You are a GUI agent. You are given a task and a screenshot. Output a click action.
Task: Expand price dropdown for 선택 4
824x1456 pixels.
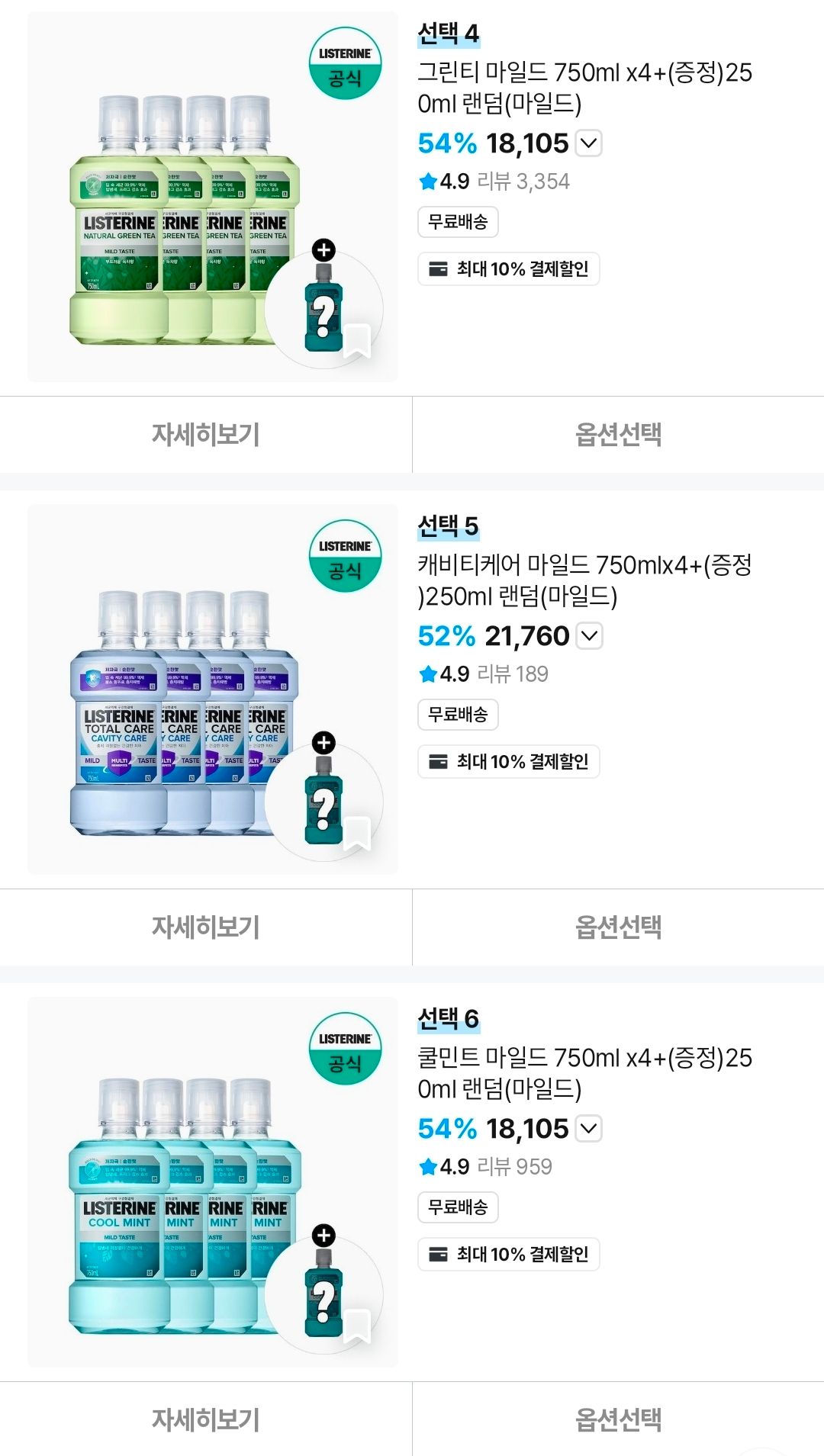[588, 143]
